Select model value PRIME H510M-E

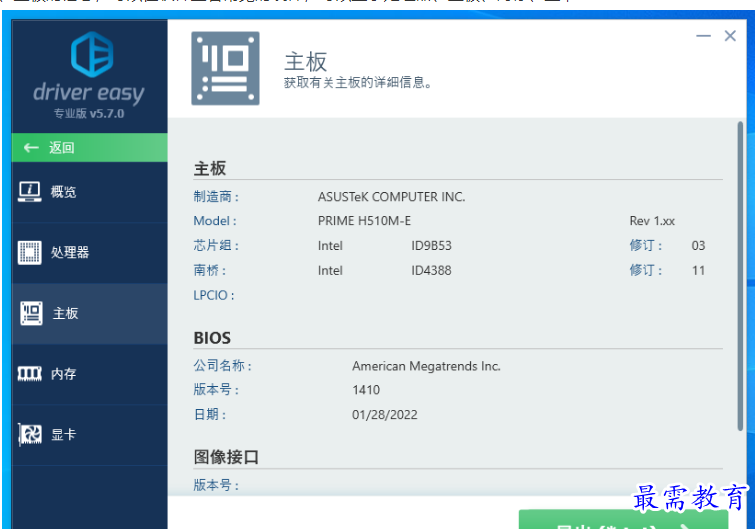364,221
